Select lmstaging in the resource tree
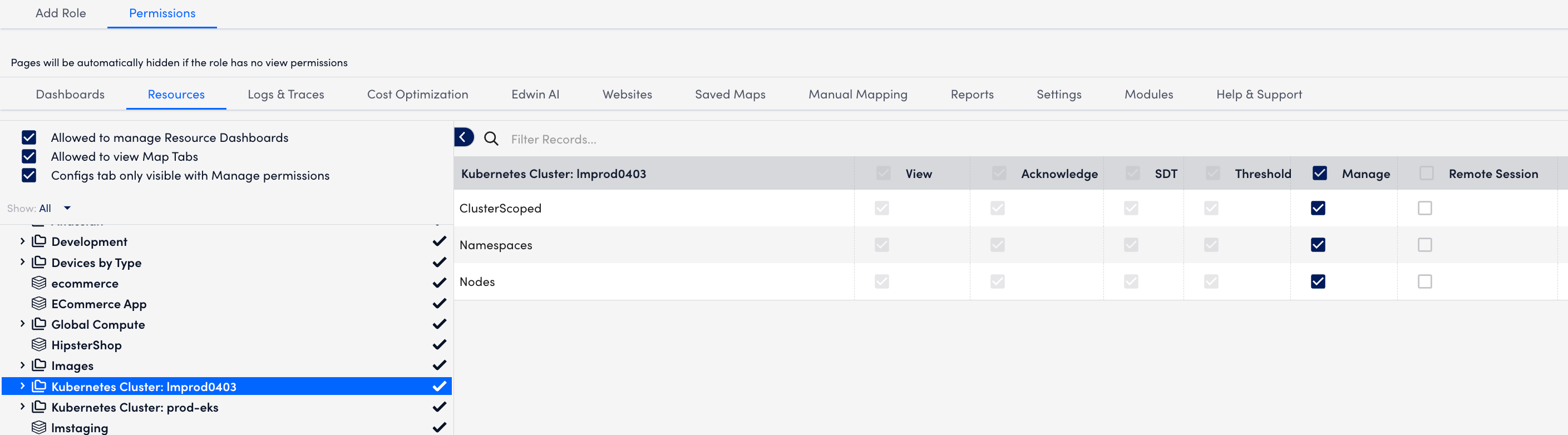1568x435 pixels. click(x=80, y=428)
